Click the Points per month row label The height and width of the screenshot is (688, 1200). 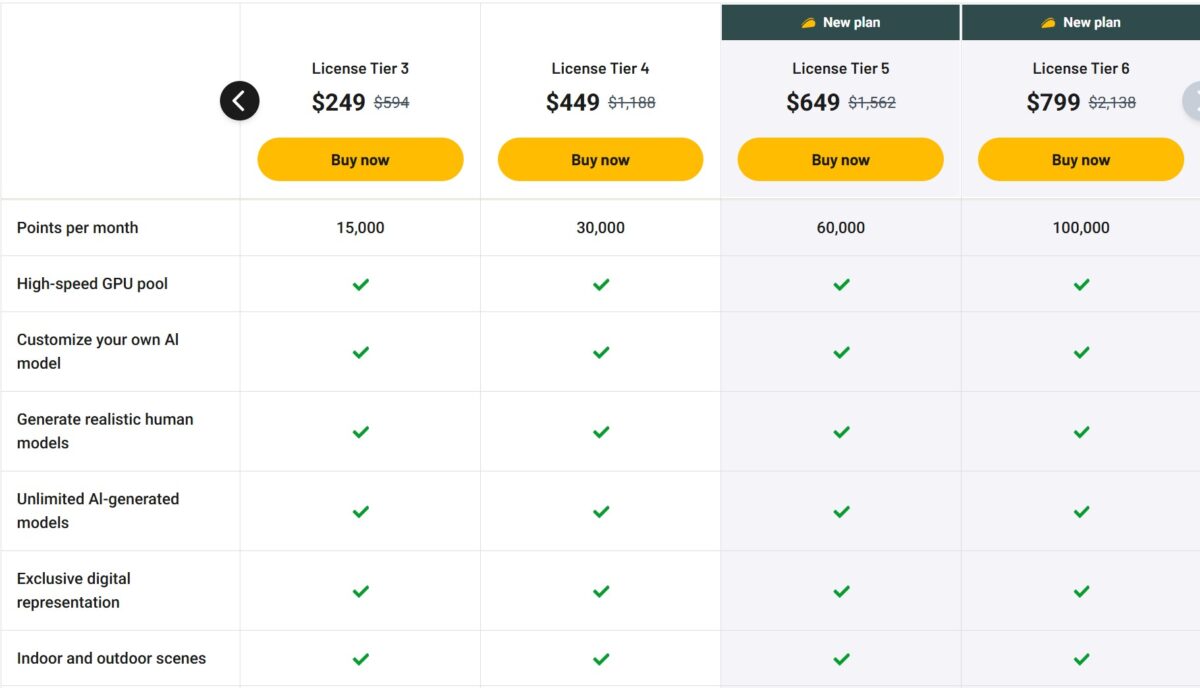(x=78, y=228)
